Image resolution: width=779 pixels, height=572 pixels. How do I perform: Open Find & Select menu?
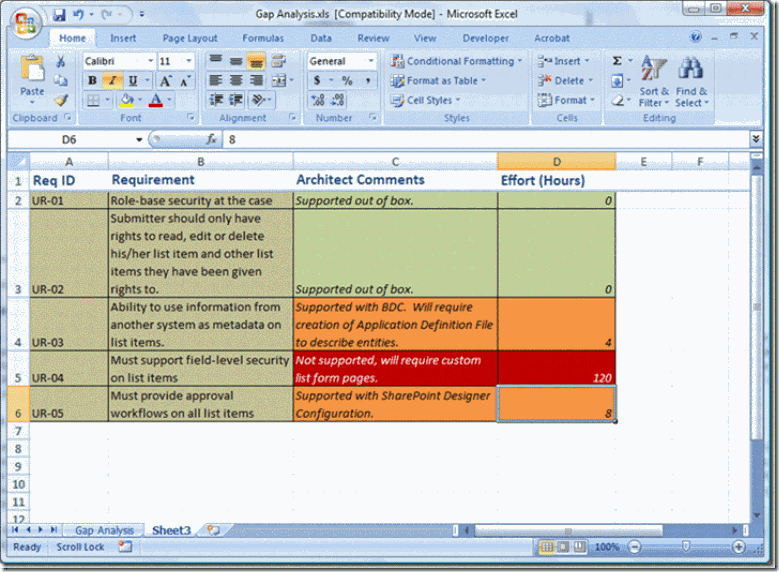click(x=691, y=81)
